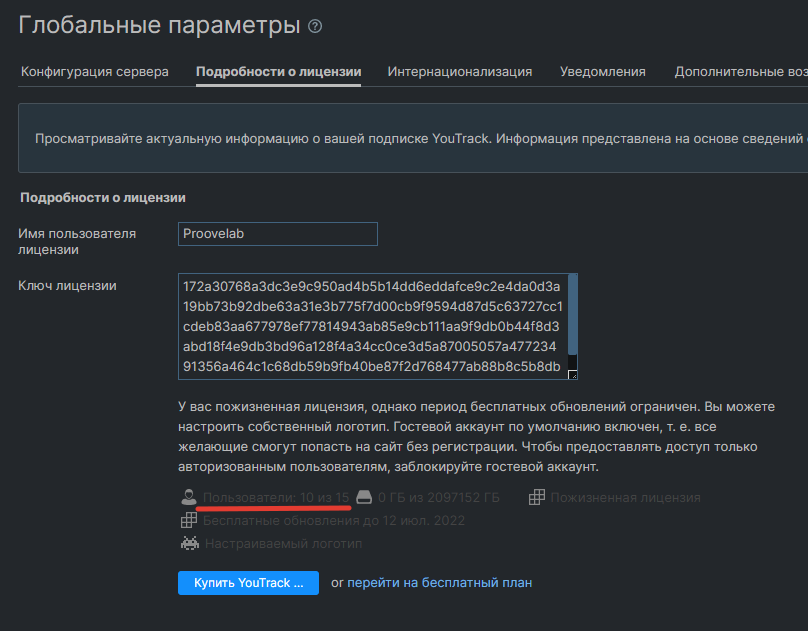Viewport: 808px width, 631px height.
Task: Click the help icon beside Глобальные параметры
Action: (x=315, y=27)
